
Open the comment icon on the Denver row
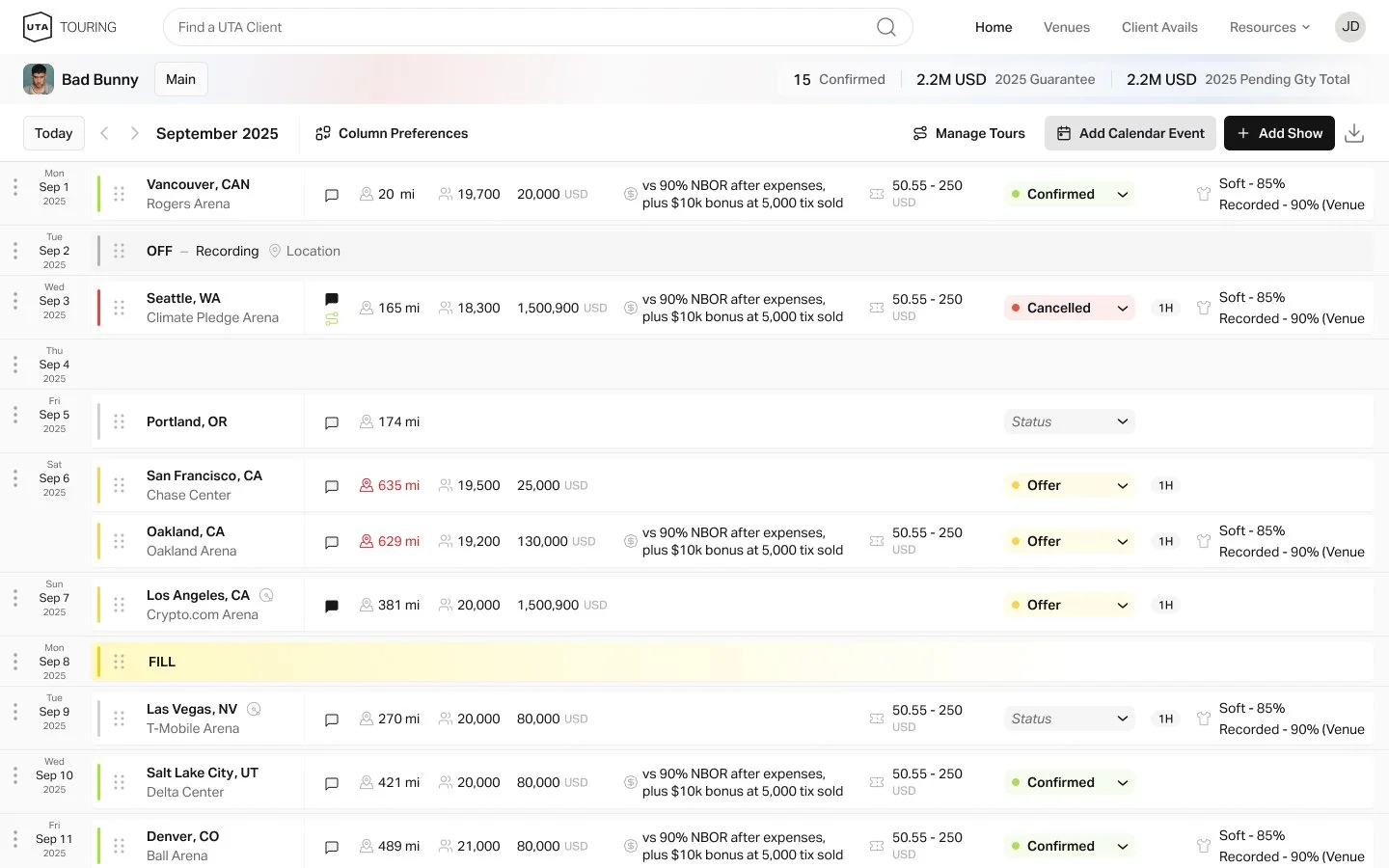pos(332,847)
